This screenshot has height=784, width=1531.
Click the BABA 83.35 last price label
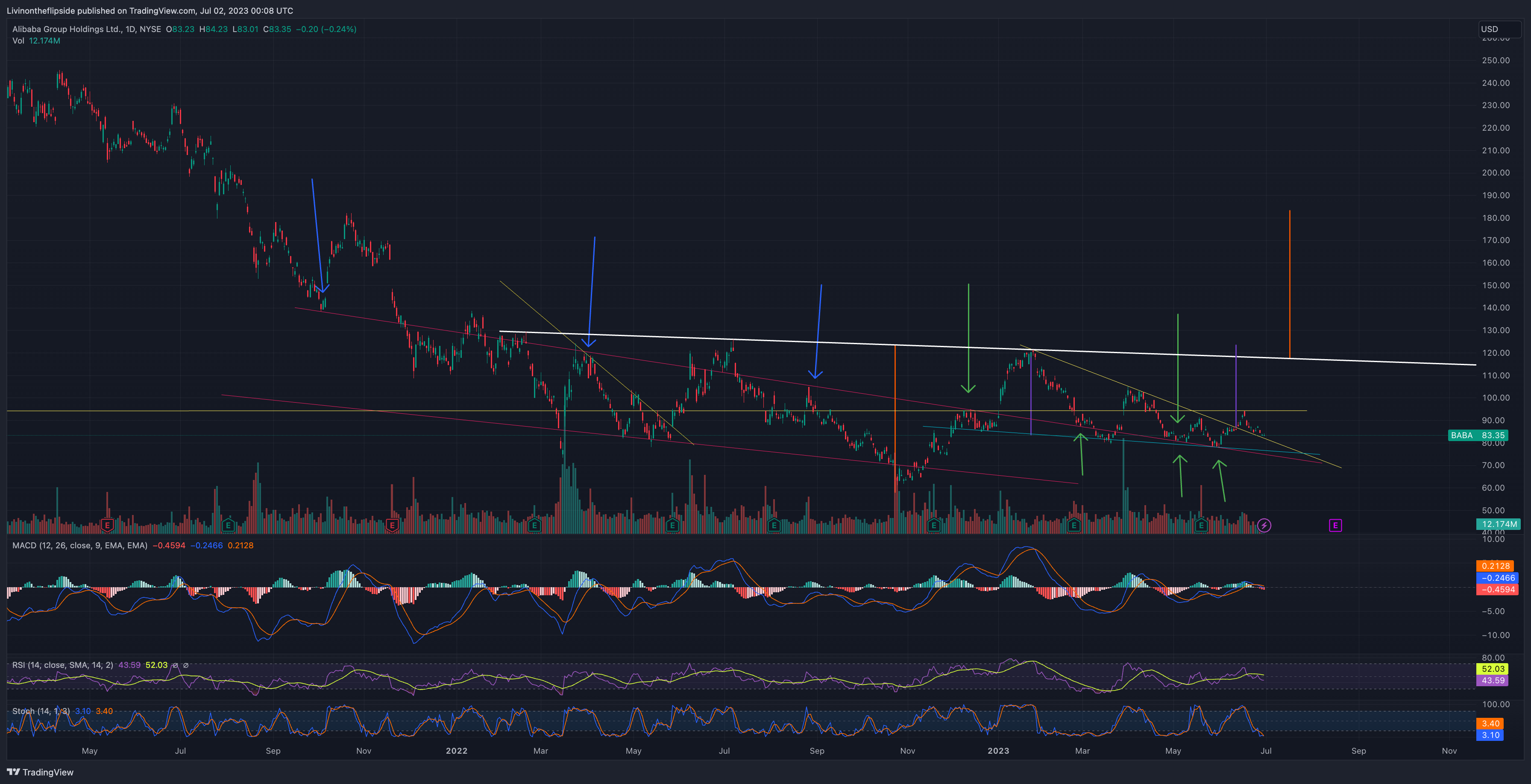click(x=1478, y=436)
